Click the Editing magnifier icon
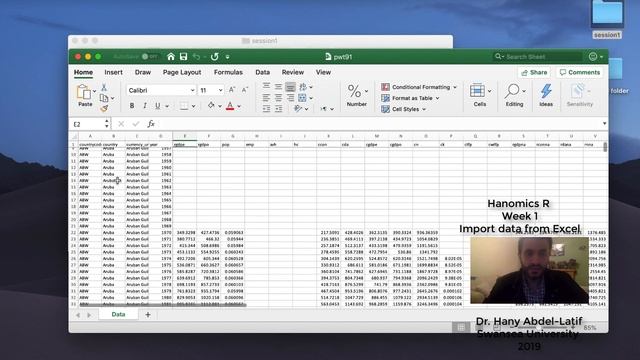Image resolution: width=640 pixels, height=360 pixels. click(x=512, y=91)
